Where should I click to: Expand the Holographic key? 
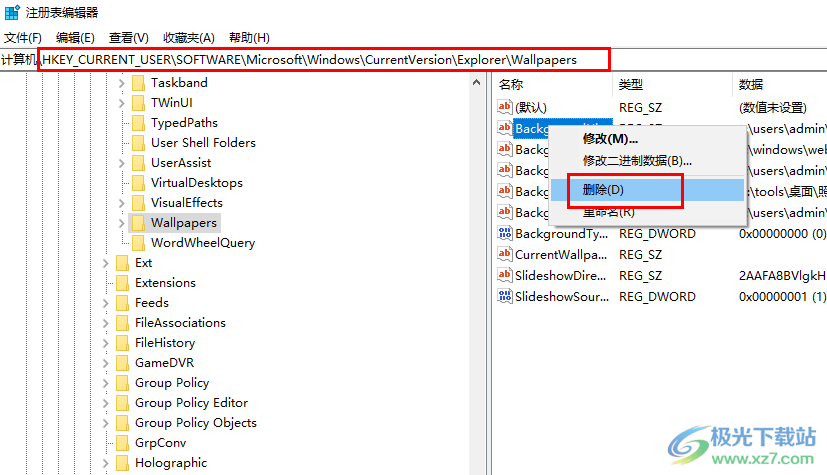pyautogui.click(x=105, y=464)
